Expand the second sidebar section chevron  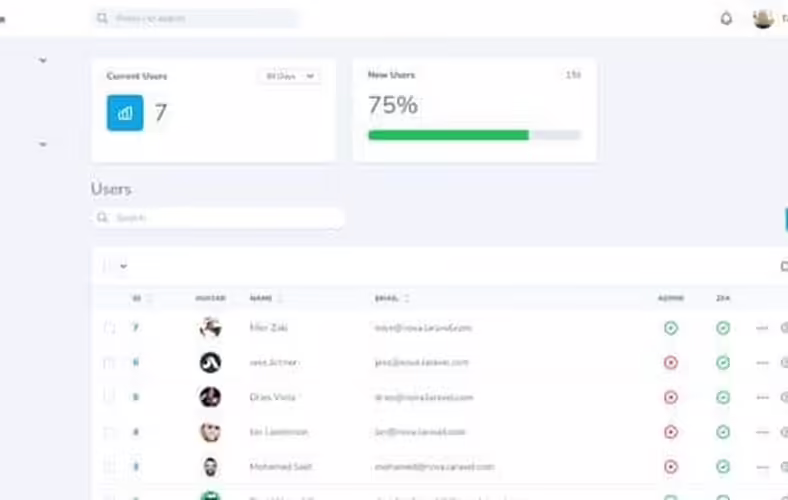click(43, 144)
